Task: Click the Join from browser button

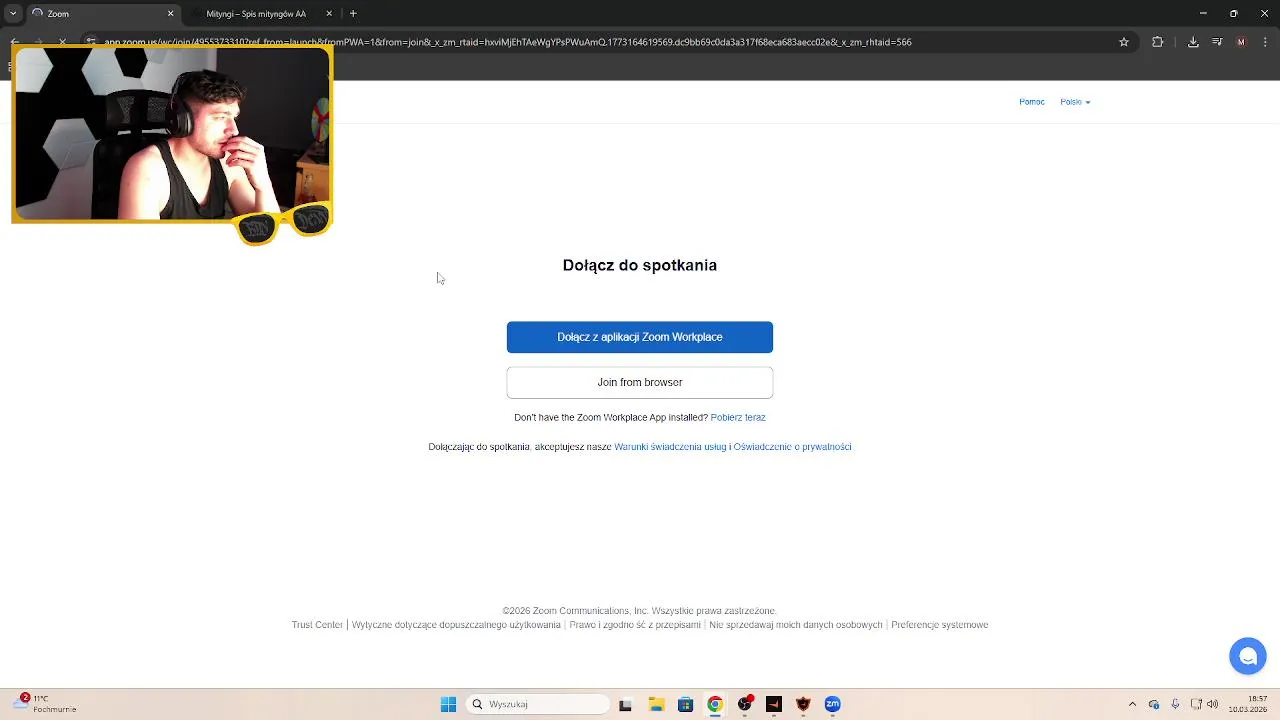Action: 640,382
